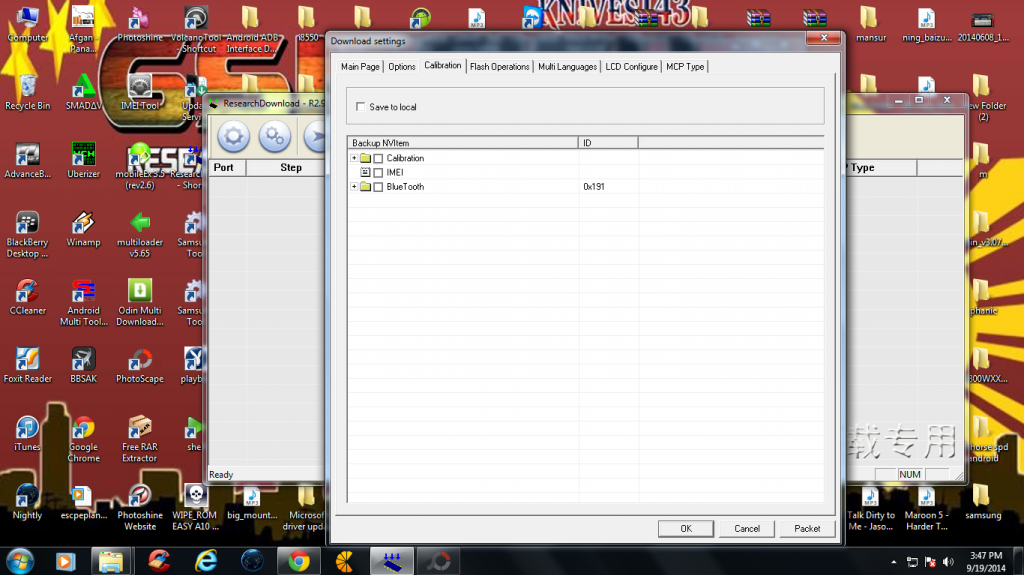Click the Internet Explorer taskbar icon

pos(207,559)
